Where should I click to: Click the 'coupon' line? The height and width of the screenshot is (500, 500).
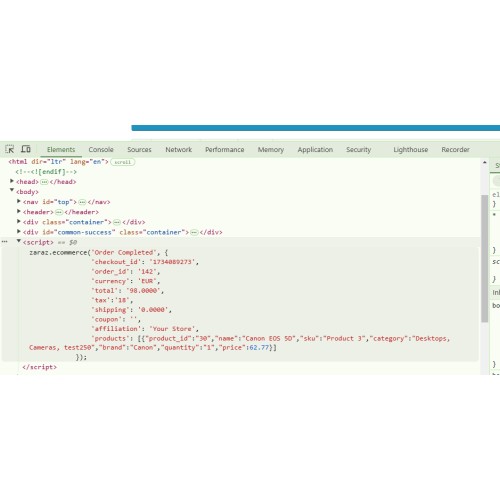point(116,319)
